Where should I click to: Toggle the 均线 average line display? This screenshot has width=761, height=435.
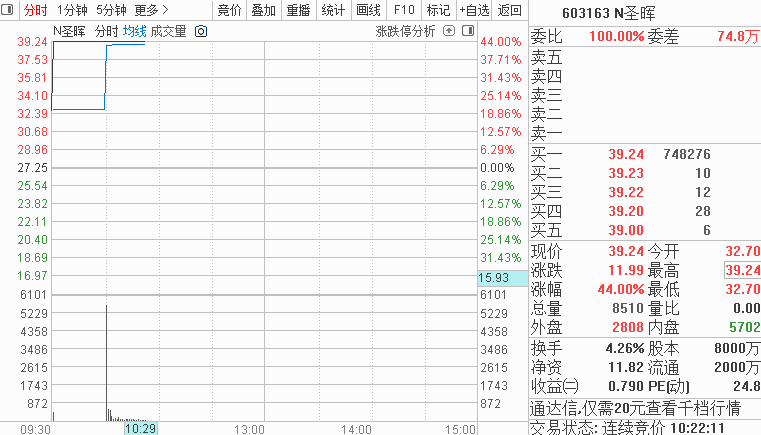134,31
